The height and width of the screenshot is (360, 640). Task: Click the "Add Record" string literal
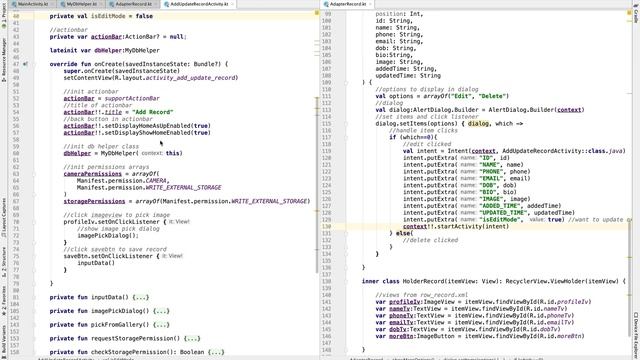[x=152, y=112]
